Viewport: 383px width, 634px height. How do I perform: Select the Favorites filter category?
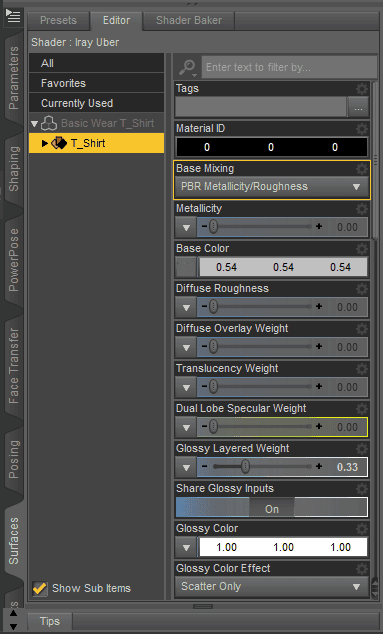tap(97, 83)
